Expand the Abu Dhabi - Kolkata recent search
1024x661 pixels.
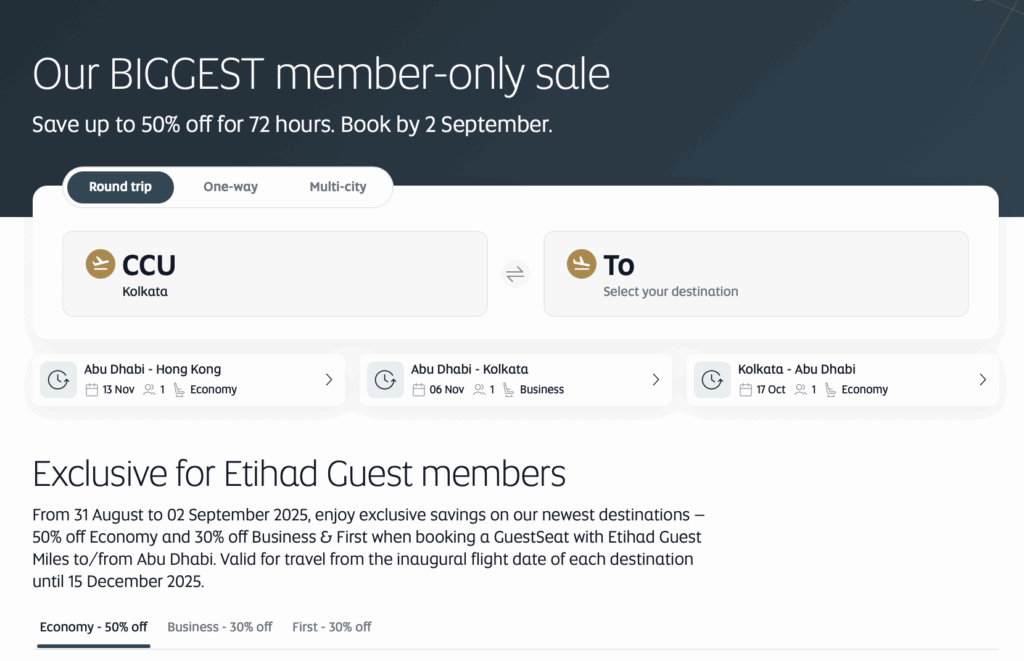pos(655,379)
